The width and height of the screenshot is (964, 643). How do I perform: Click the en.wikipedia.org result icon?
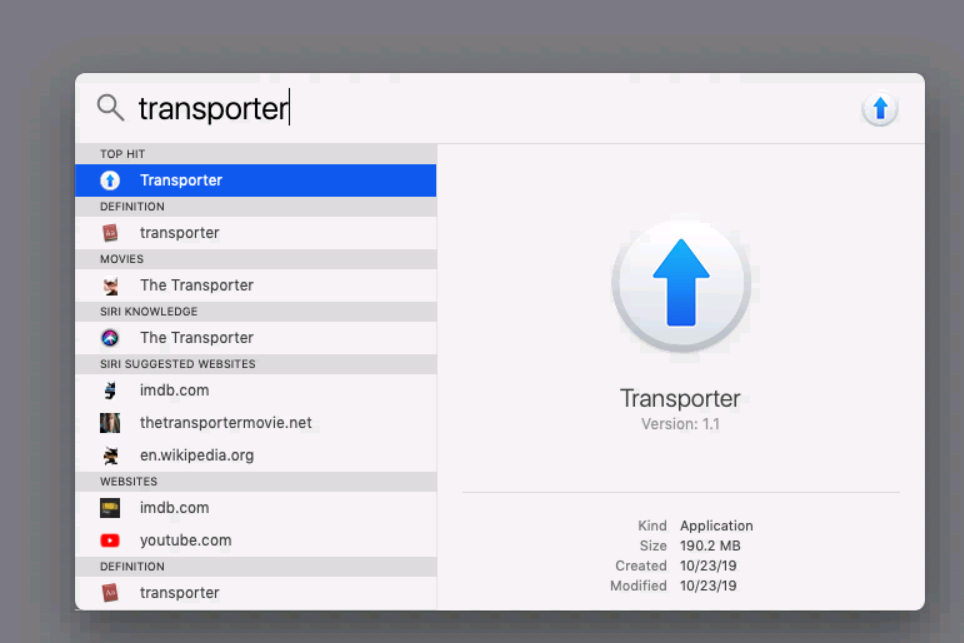click(111, 456)
